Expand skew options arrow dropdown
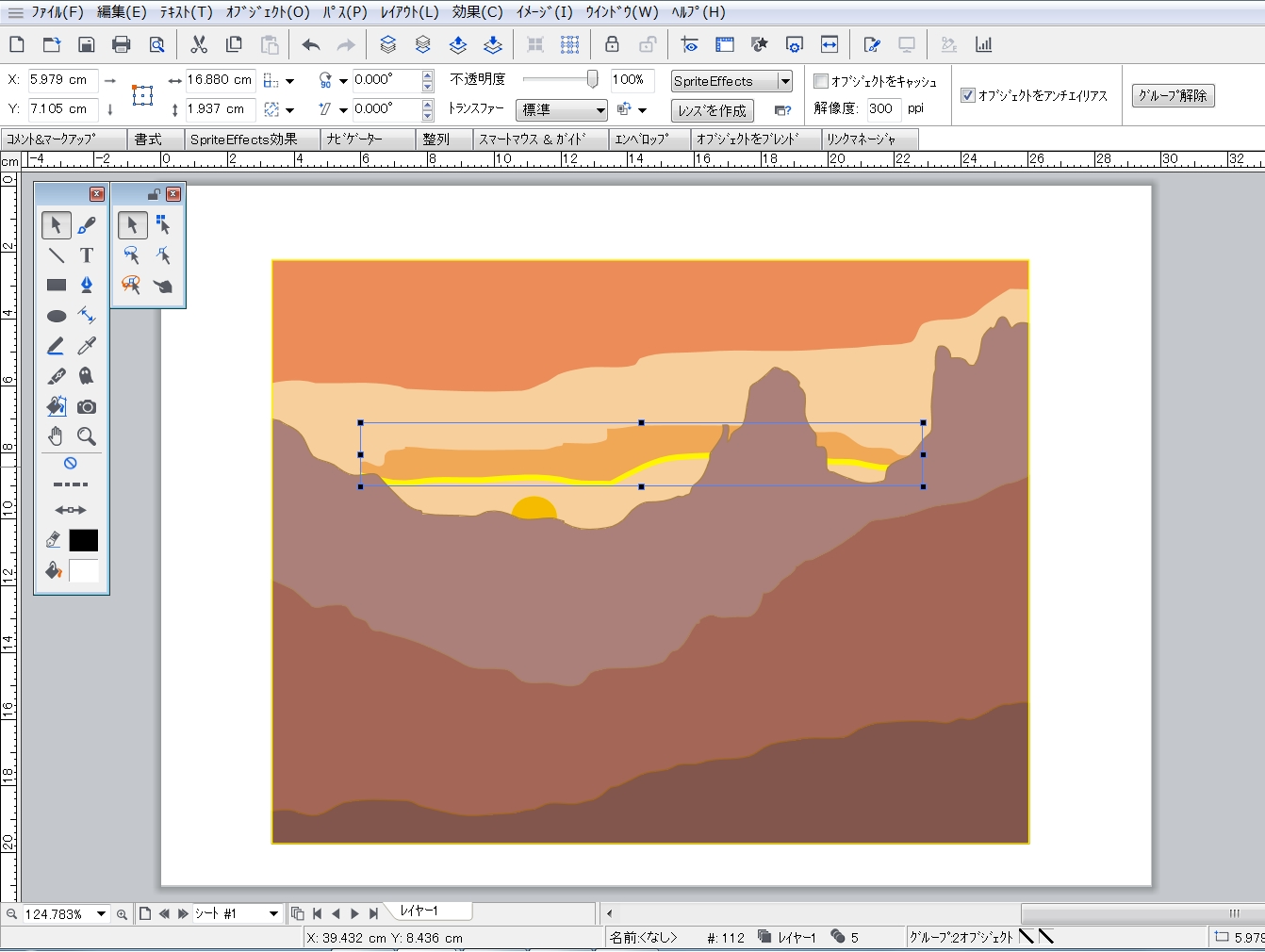The height and width of the screenshot is (952, 1265). (343, 110)
